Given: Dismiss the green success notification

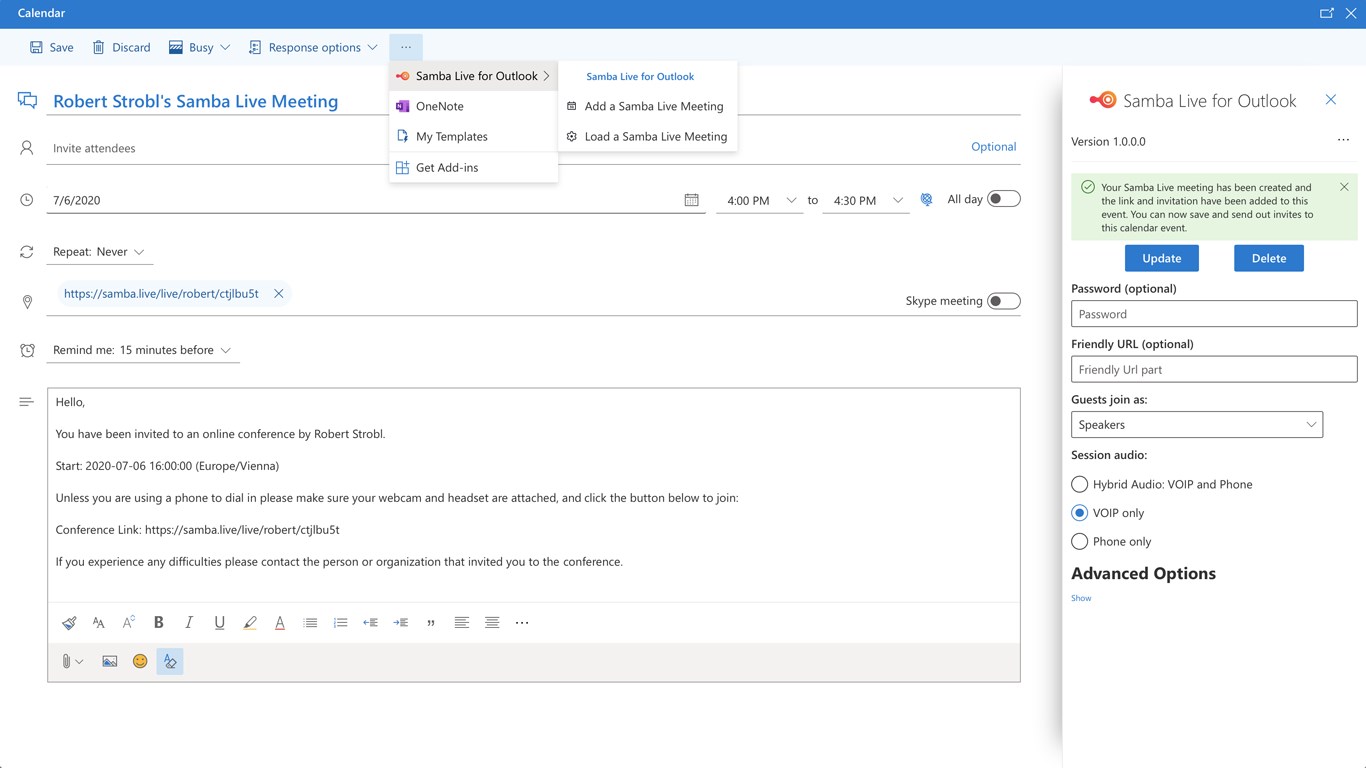Looking at the screenshot, I should pos(1344,187).
